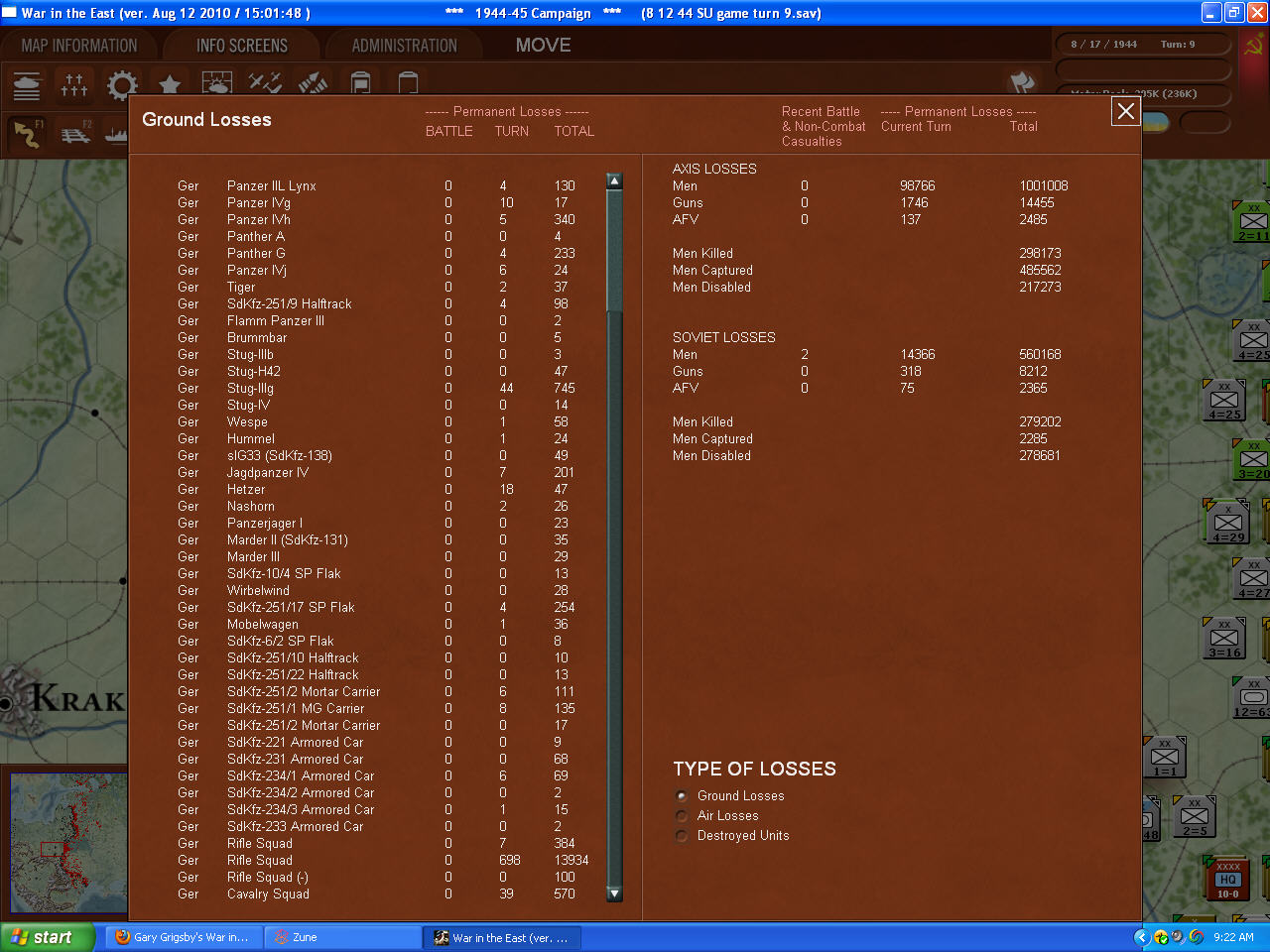1270x952 pixels.
Task: Open the Windows Start menu
Action: point(48,937)
